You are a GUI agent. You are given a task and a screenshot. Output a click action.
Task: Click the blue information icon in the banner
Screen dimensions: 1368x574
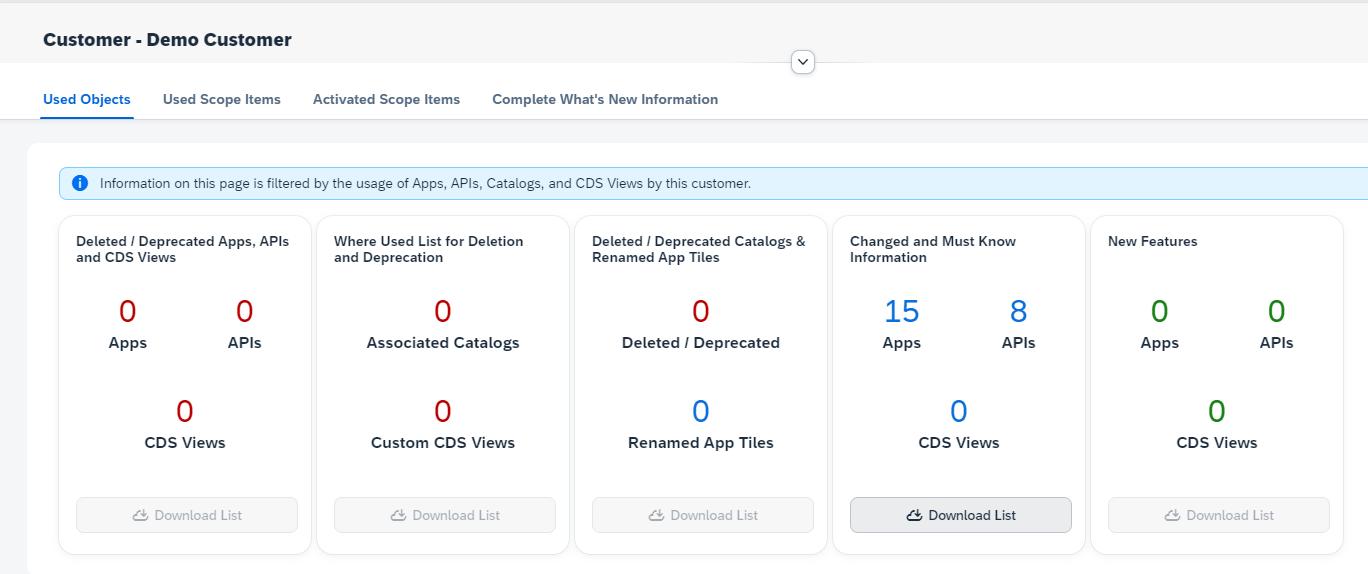coord(81,183)
